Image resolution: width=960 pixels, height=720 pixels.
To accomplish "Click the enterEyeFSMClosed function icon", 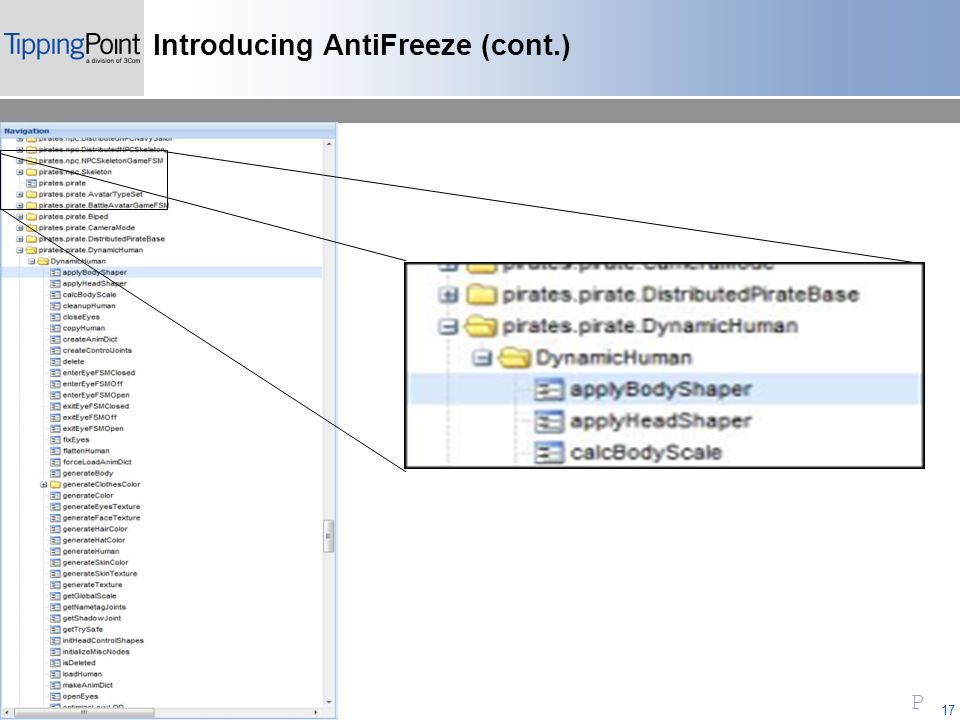I will pos(55,373).
